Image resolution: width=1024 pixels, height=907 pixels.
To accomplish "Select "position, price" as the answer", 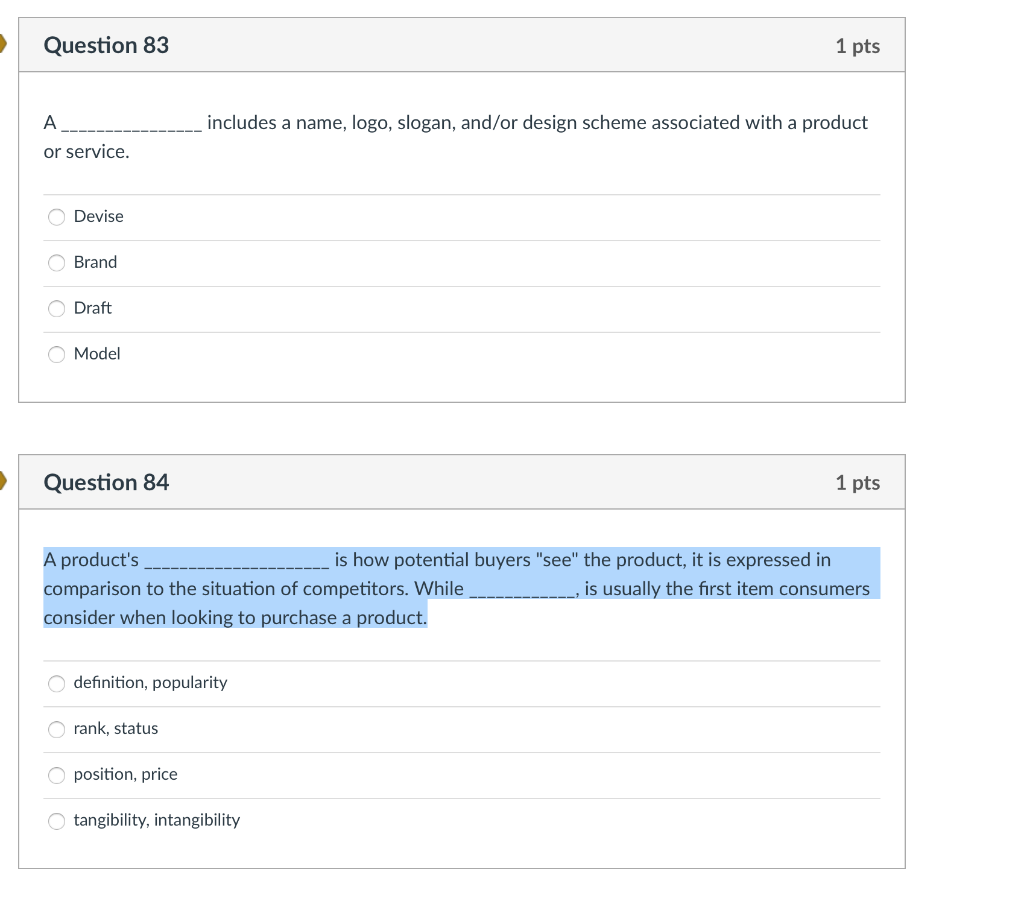I will click(x=57, y=775).
